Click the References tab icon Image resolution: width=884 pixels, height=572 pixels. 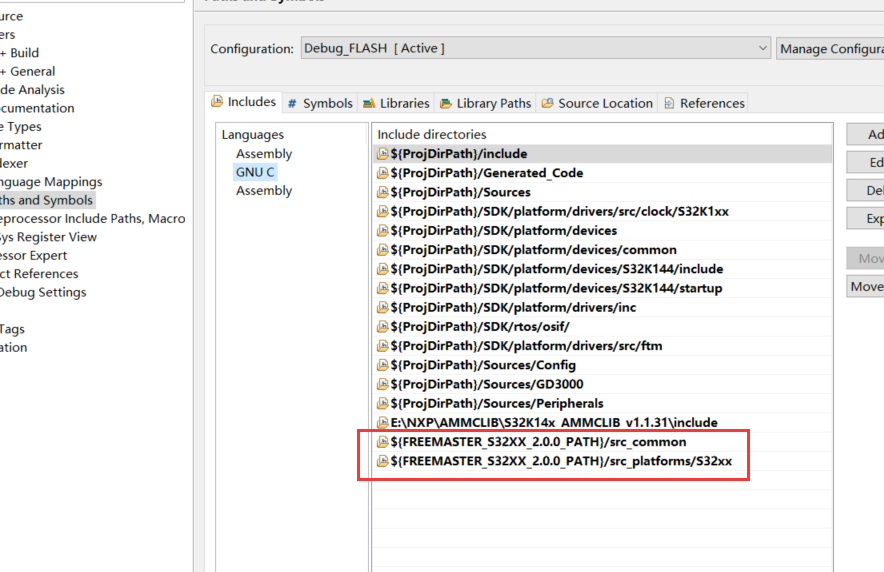point(669,103)
